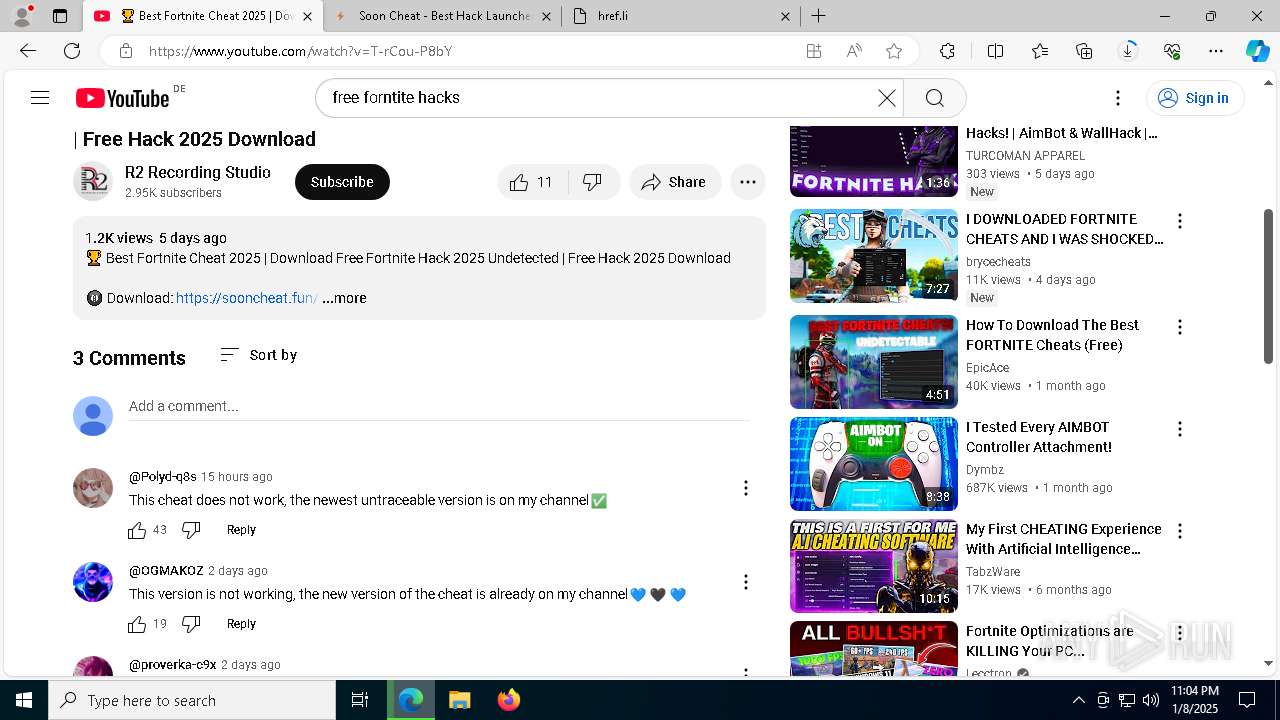The image size is (1280, 720).
Task: Click the Share button
Action: [x=675, y=182]
